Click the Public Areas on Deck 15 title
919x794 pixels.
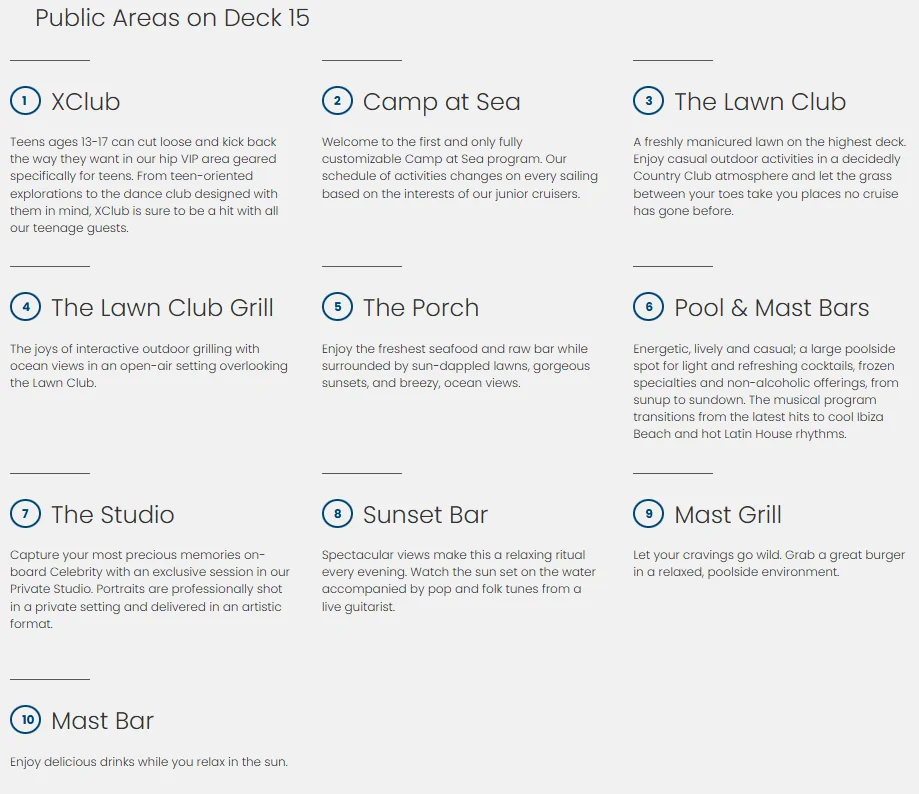point(172,18)
